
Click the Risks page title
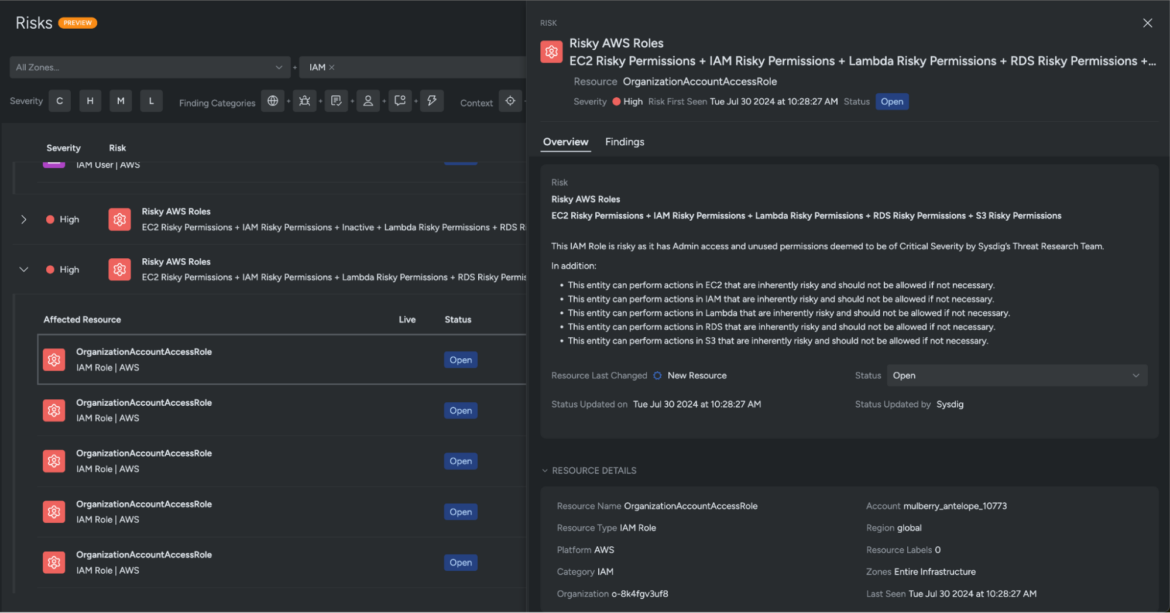[34, 23]
